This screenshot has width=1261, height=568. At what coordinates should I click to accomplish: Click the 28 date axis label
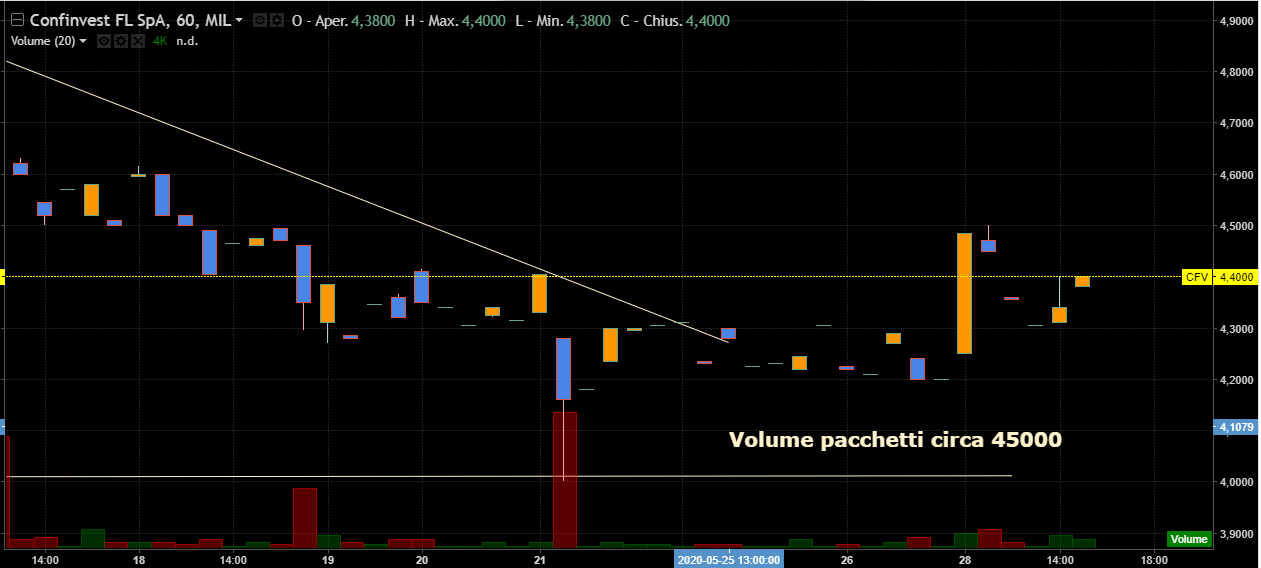click(965, 559)
